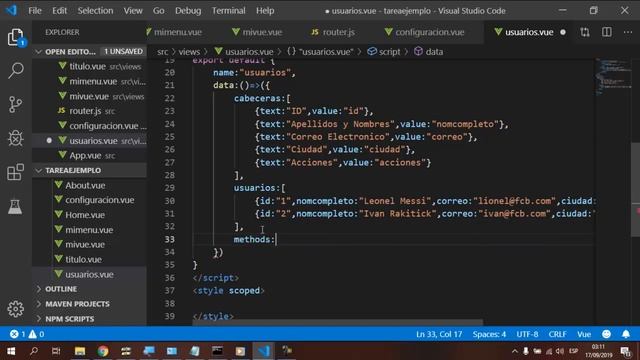640x360 pixels.
Task: Open the Selection menu
Action: pyautogui.click(x=96, y=11)
